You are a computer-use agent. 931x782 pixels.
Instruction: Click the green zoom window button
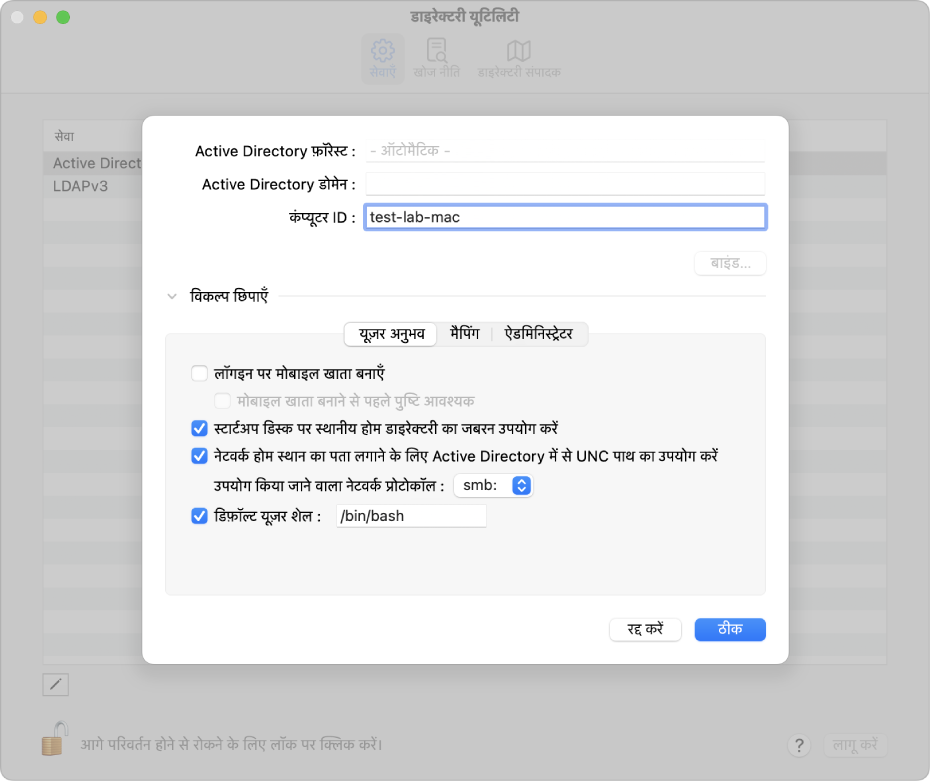click(63, 17)
